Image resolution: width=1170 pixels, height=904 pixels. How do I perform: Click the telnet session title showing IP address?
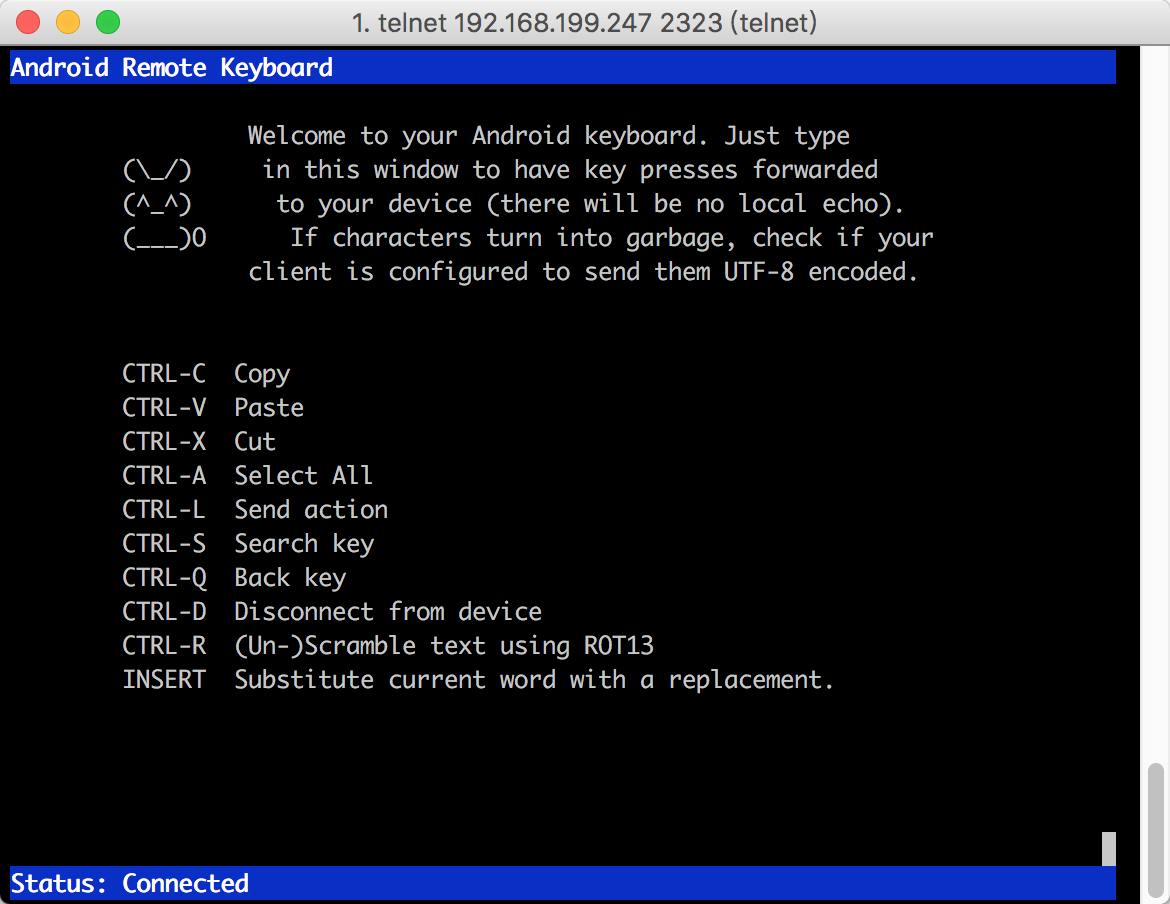tap(585, 22)
